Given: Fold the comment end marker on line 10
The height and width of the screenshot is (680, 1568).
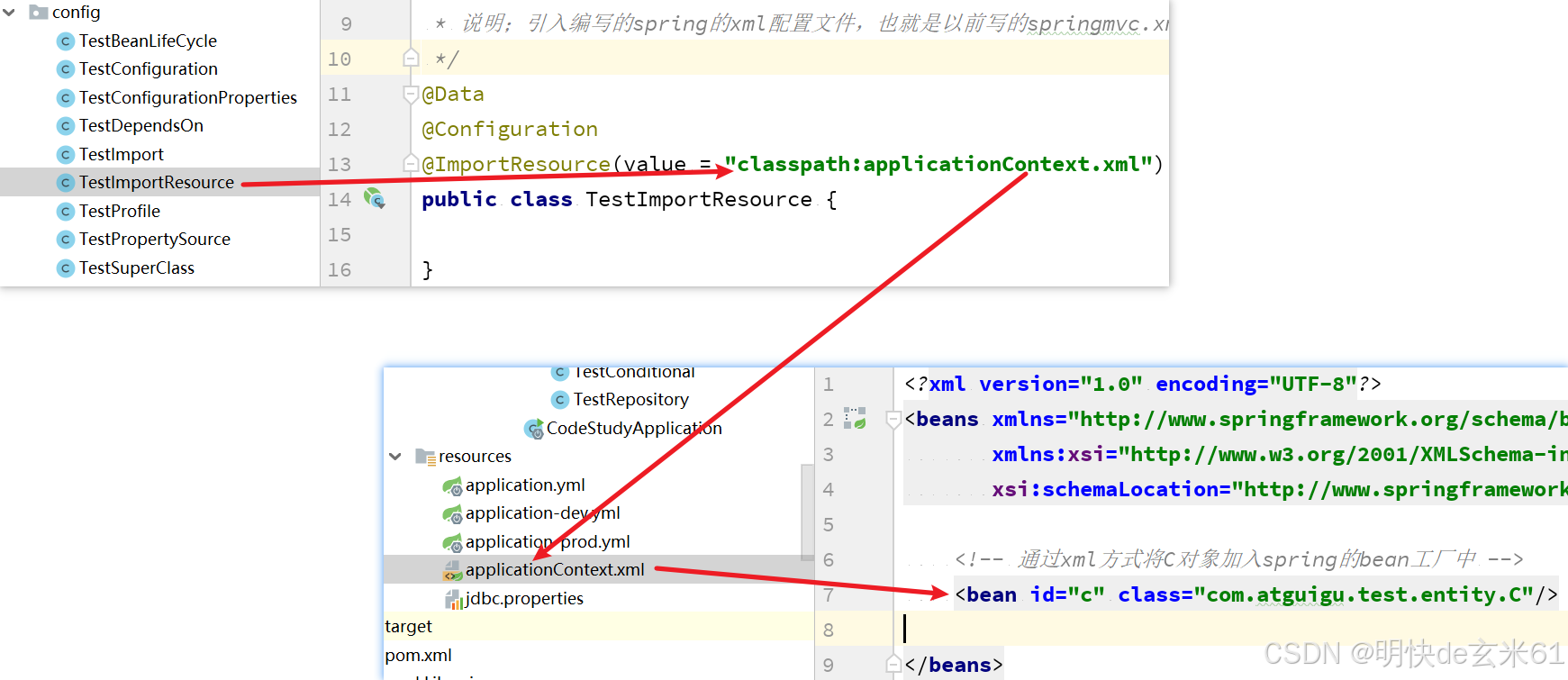Looking at the screenshot, I should 411,59.
